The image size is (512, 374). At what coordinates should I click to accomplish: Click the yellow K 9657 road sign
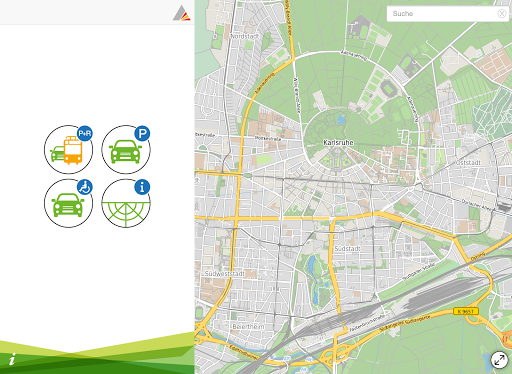point(466,311)
